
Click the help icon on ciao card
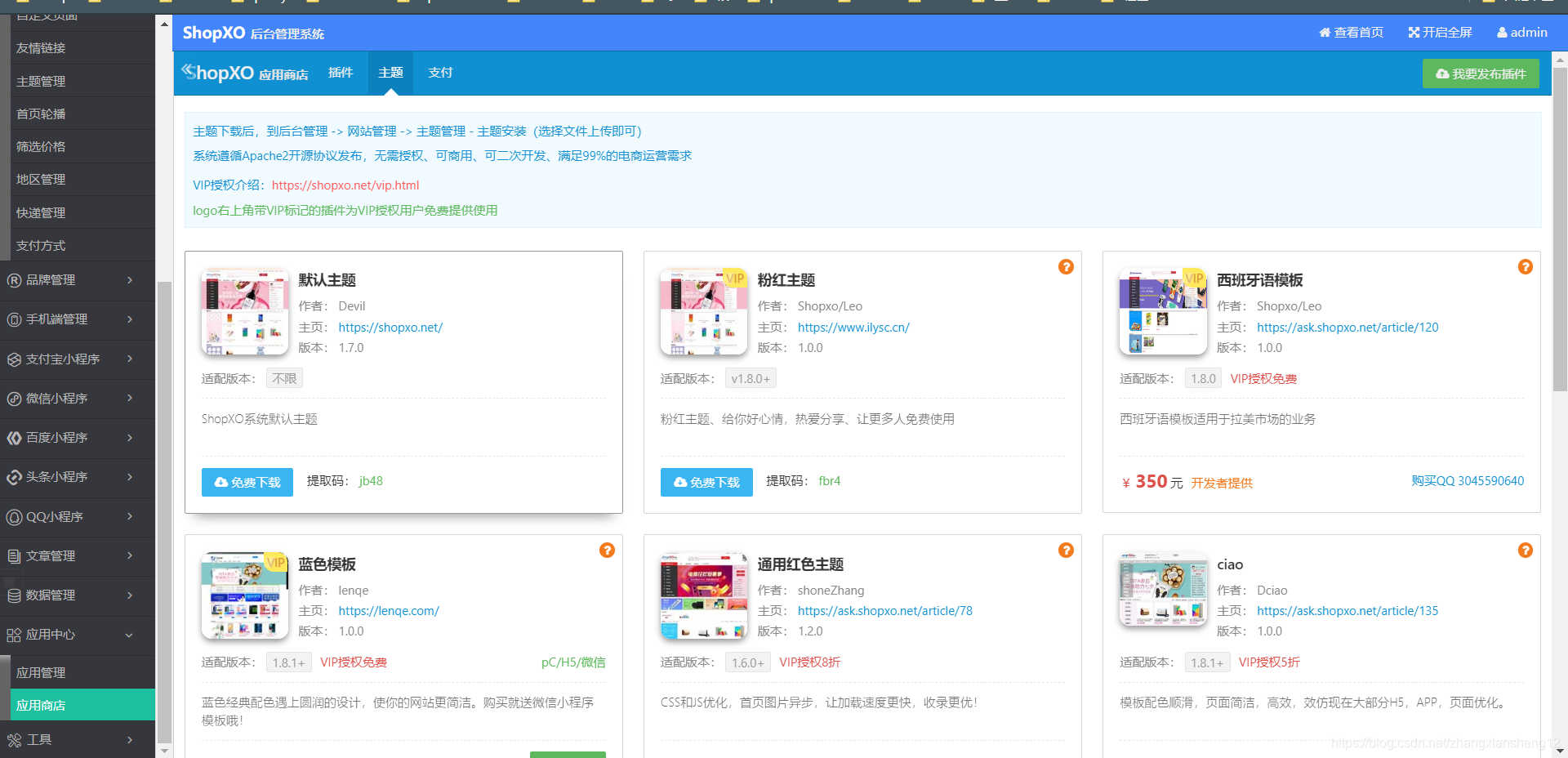pos(1525,551)
